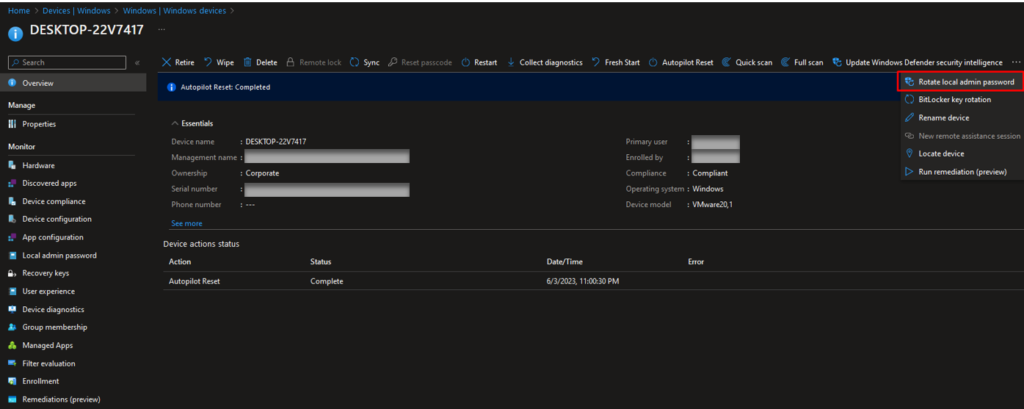This screenshot has height=409, width=1024.
Task: Click the 6/3/2023, 11:00:30 PM timestamp
Action: click(x=583, y=282)
